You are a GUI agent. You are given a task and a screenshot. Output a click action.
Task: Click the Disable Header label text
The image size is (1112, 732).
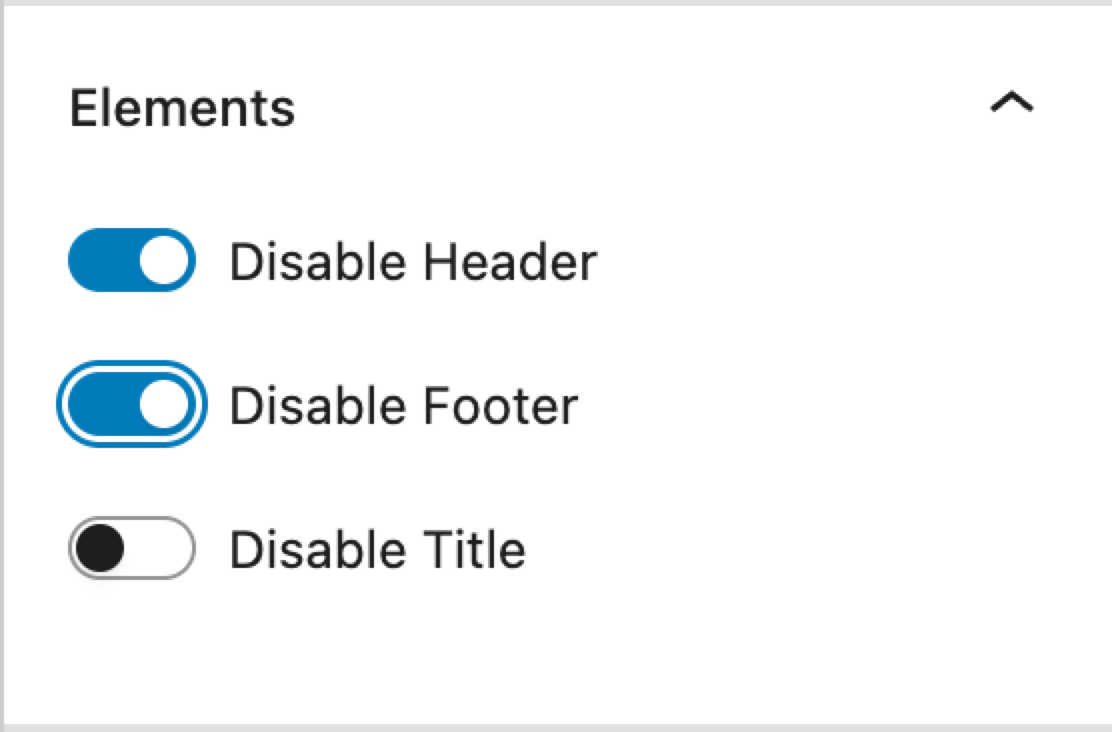click(413, 261)
